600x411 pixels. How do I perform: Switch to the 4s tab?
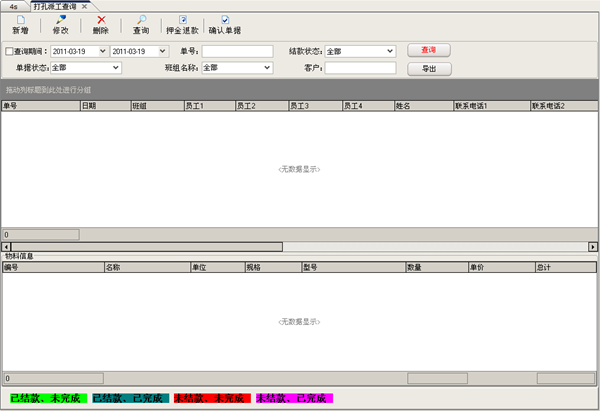point(13,6)
